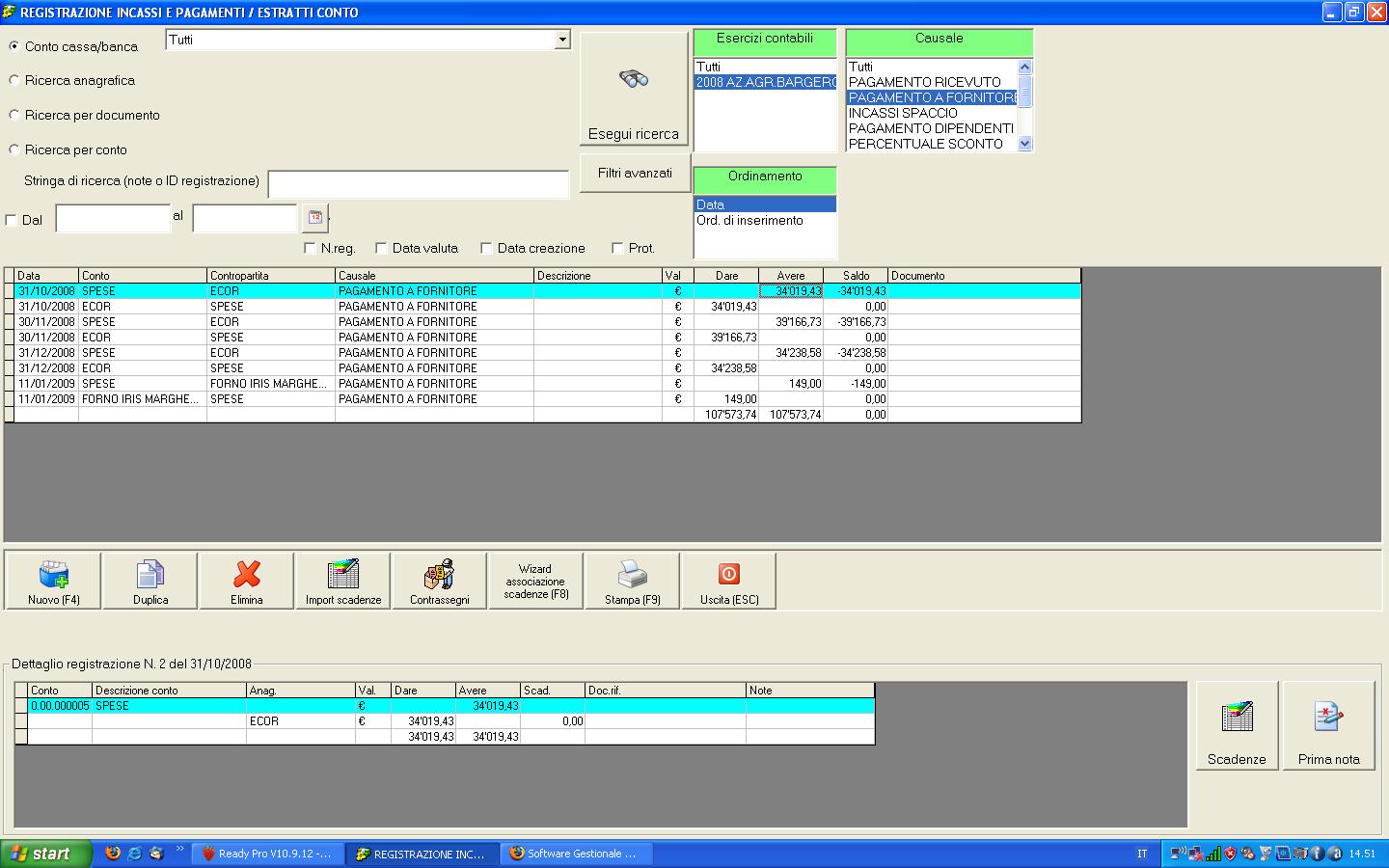The height and width of the screenshot is (868, 1389).
Task: Toggle the Prot. checkbox
Action: coord(617,248)
